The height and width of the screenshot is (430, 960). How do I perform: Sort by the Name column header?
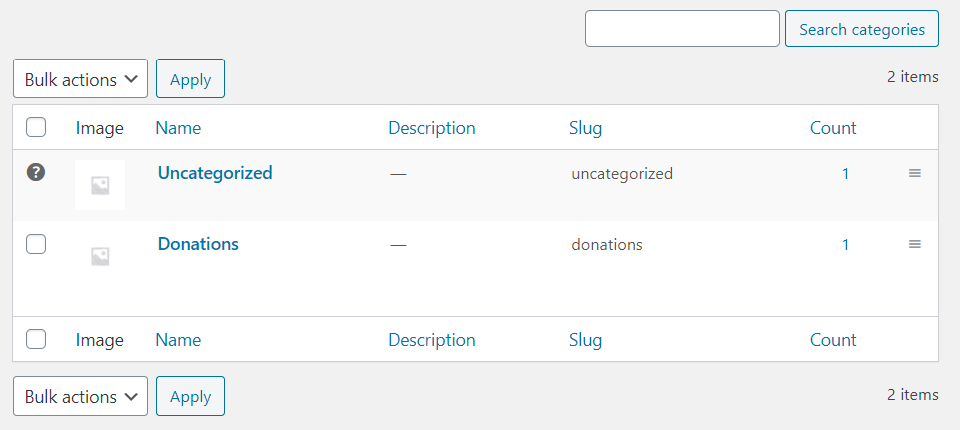178,128
